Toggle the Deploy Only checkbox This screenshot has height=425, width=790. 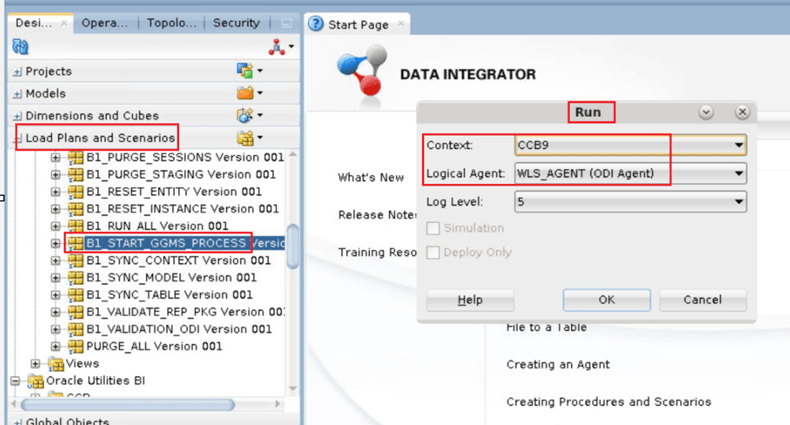tap(433, 252)
